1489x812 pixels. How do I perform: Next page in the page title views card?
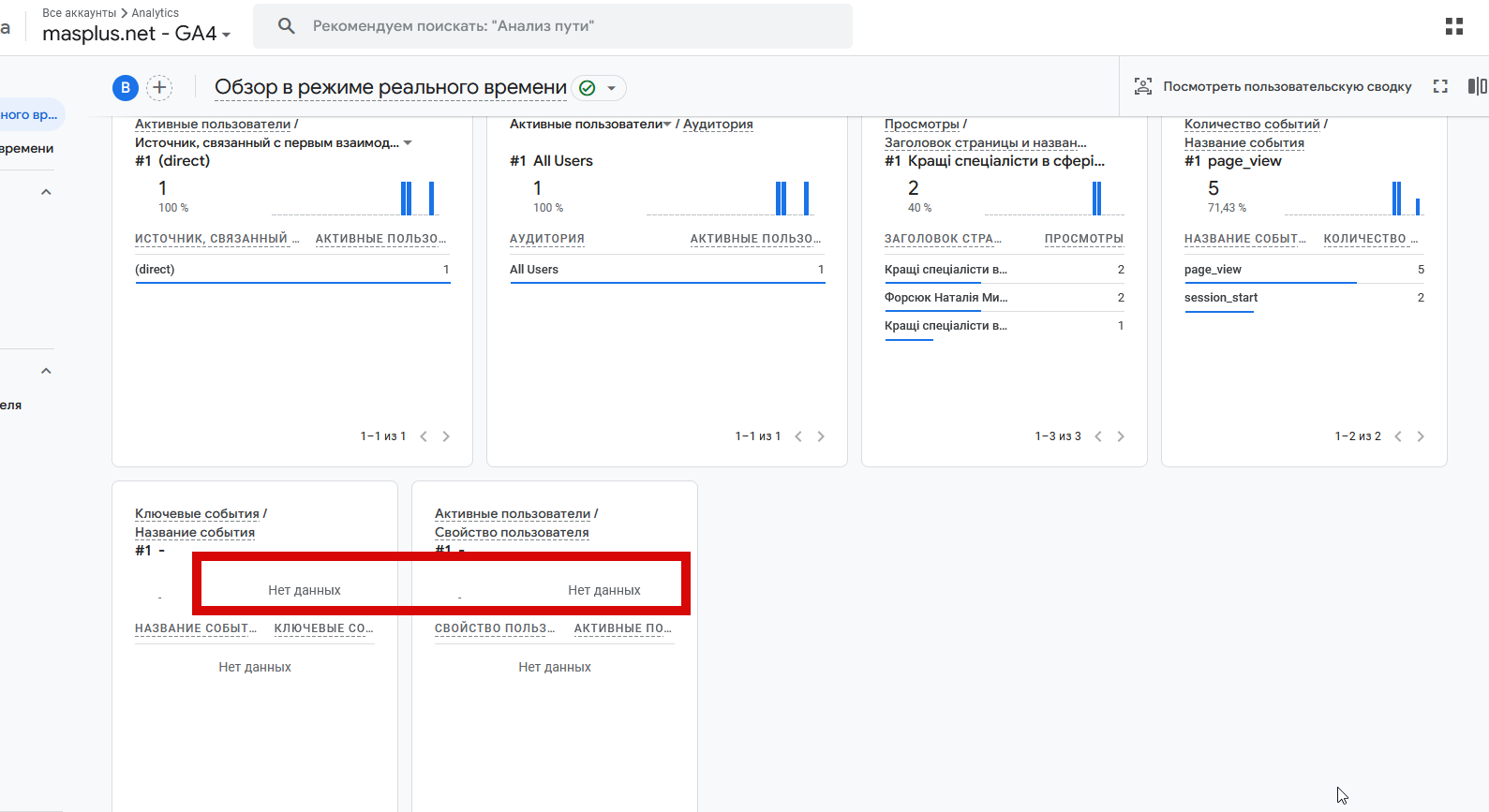tap(1121, 436)
